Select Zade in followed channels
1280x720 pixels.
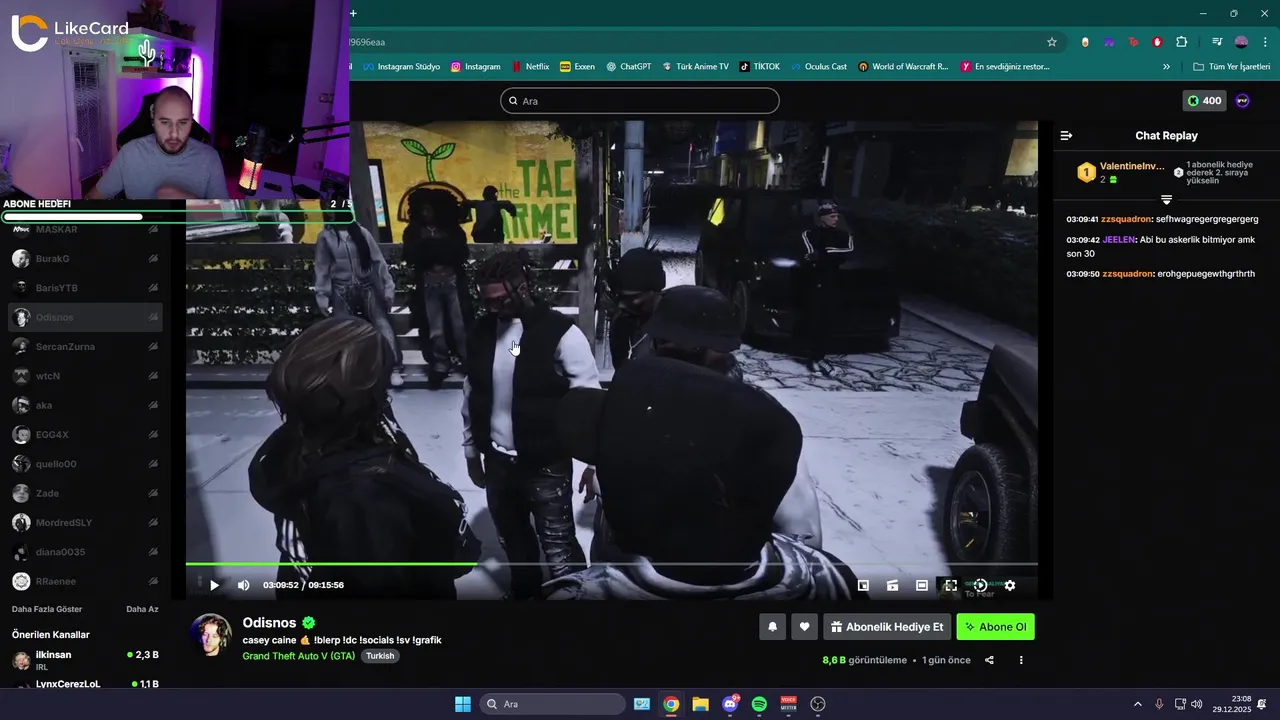[85, 493]
